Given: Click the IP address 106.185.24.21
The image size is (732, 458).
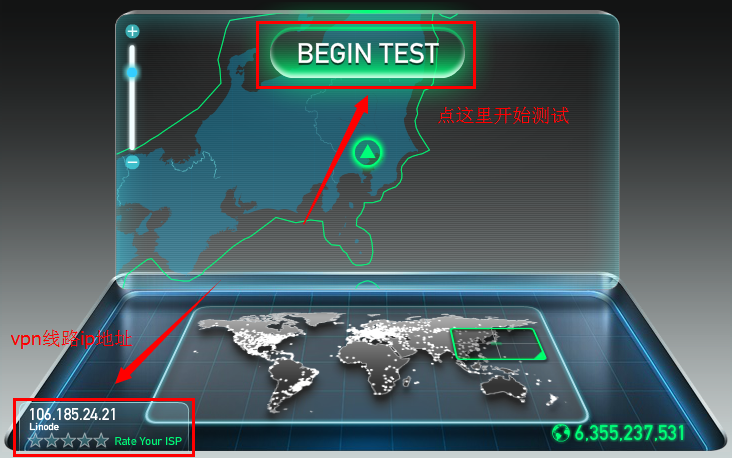Looking at the screenshot, I should point(72,415).
